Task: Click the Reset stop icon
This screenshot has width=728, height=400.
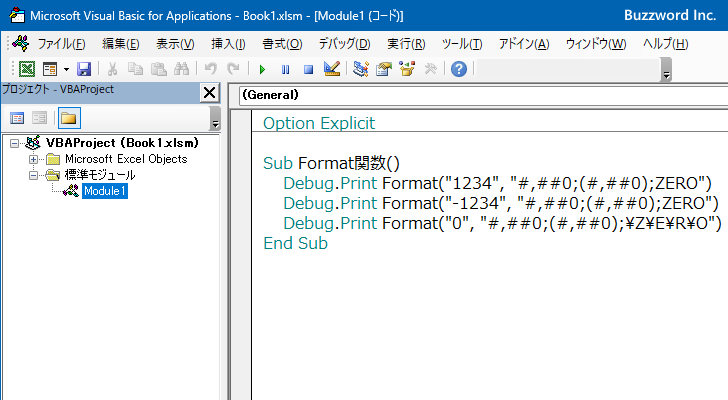Action: tap(308, 70)
